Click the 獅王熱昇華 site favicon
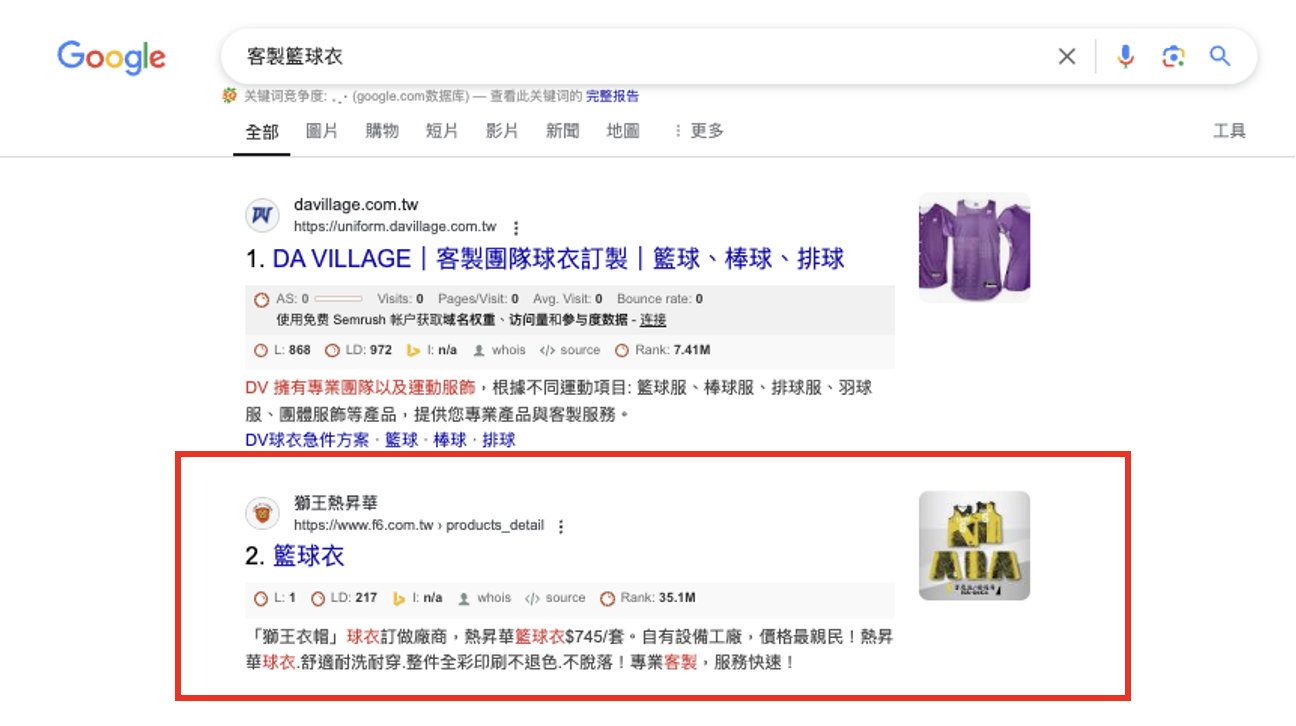The height and width of the screenshot is (726, 1296). [262, 514]
